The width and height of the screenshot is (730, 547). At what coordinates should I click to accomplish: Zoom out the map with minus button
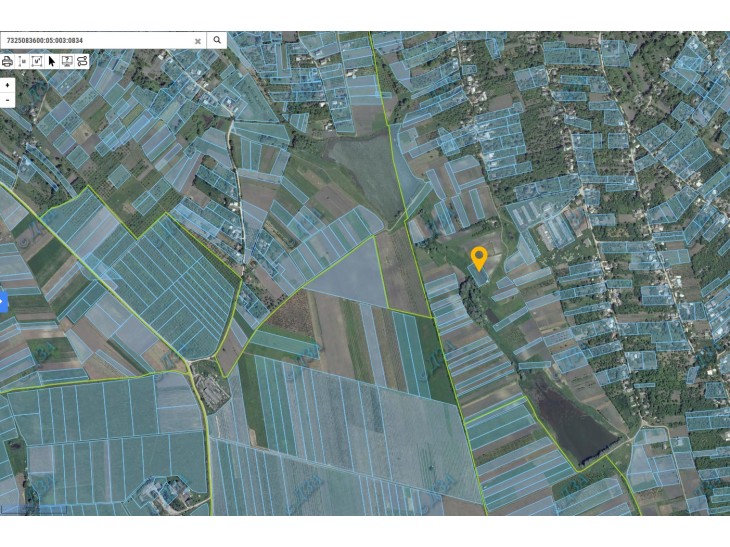(x=7, y=100)
